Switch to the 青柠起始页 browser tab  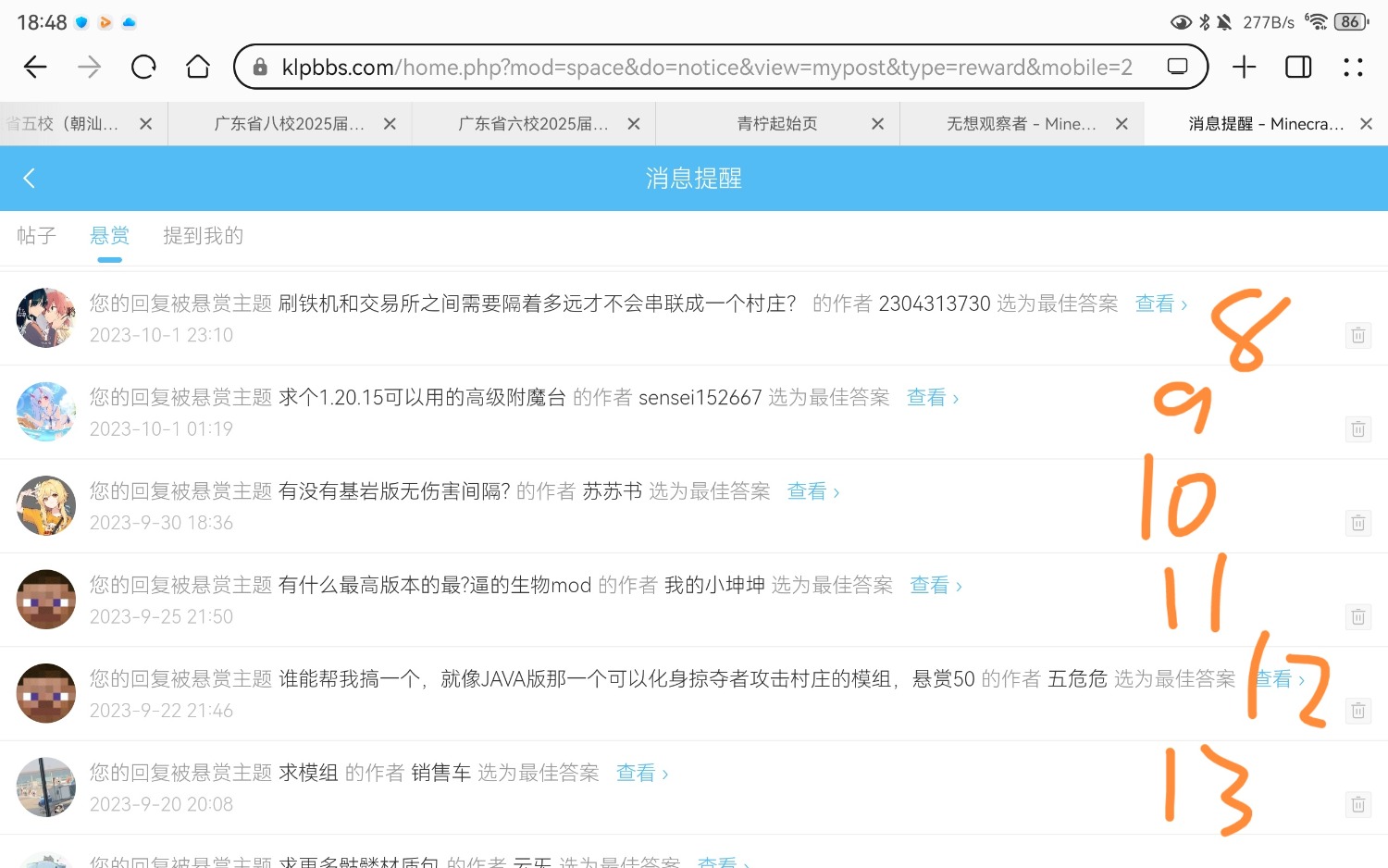coord(777,124)
